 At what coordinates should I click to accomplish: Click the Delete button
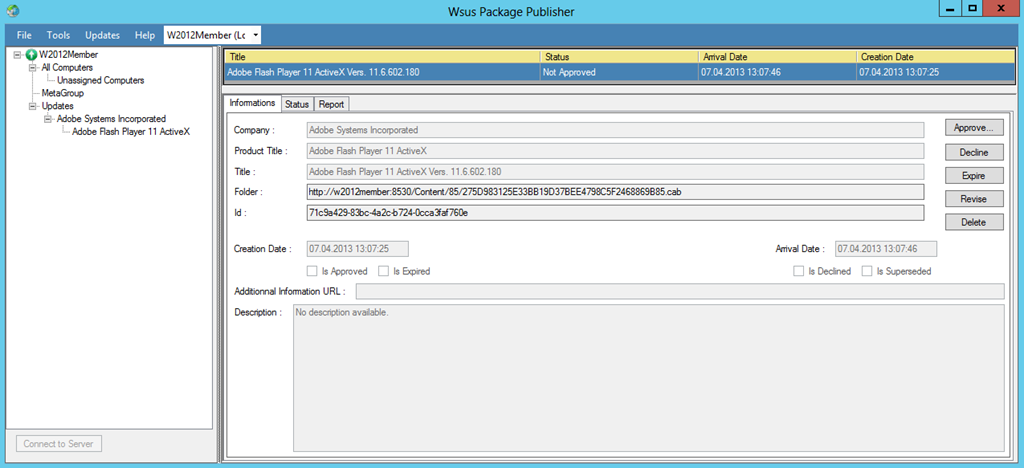click(x=974, y=223)
